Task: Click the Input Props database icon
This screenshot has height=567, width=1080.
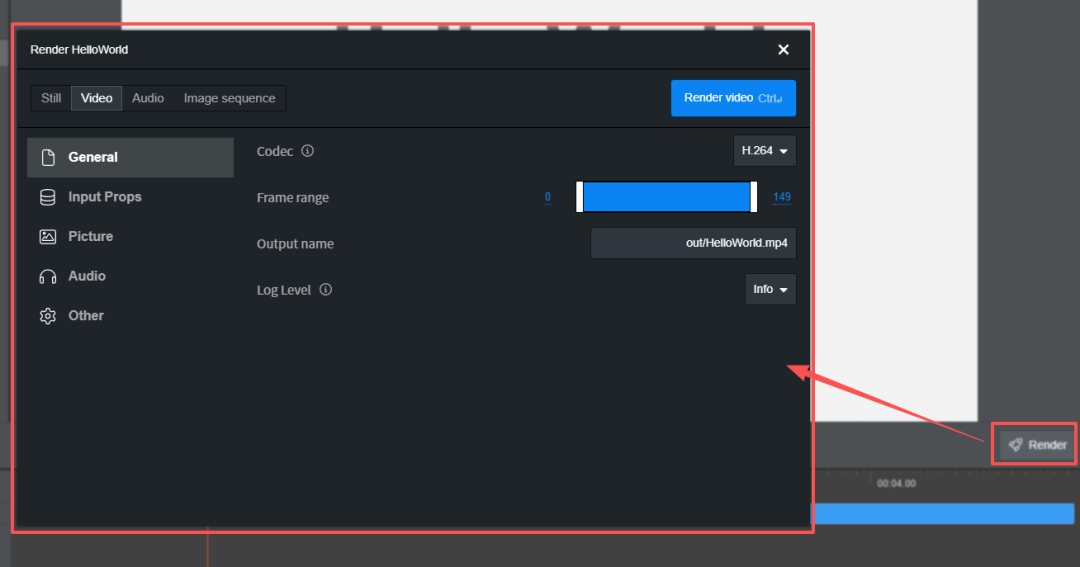Action: click(x=47, y=197)
